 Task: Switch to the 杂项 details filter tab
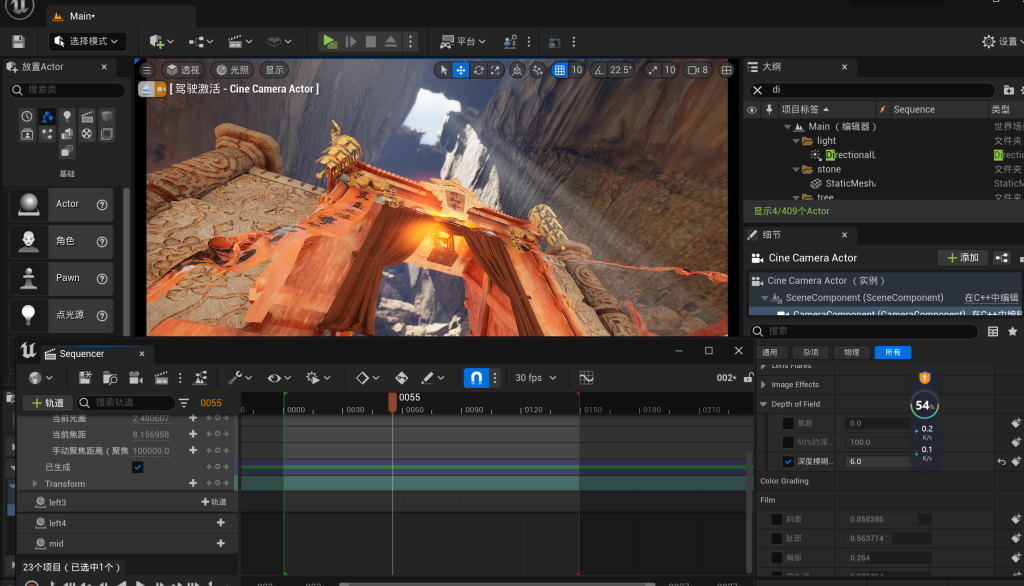coord(810,353)
